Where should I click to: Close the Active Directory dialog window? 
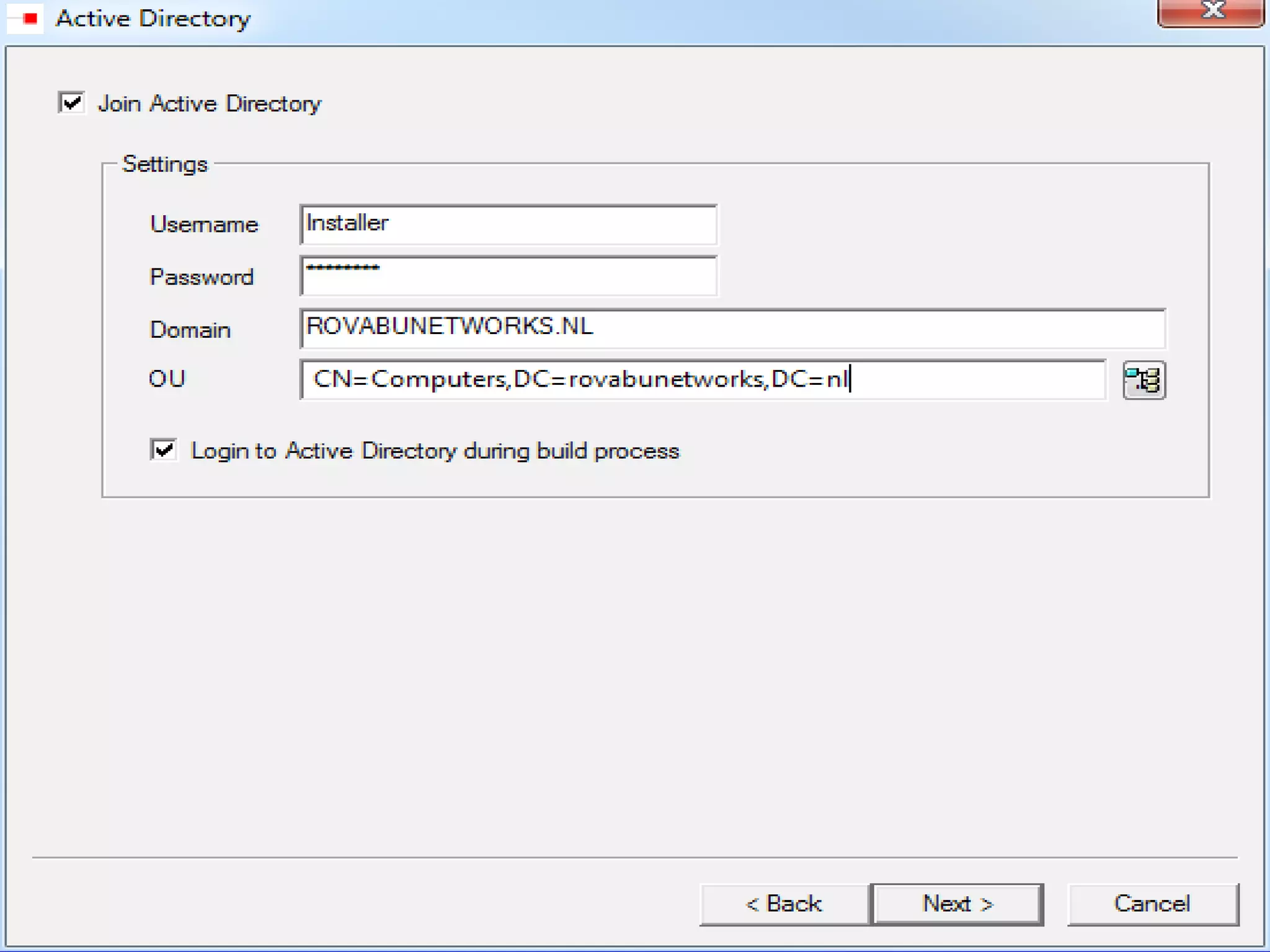click(x=1210, y=12)
